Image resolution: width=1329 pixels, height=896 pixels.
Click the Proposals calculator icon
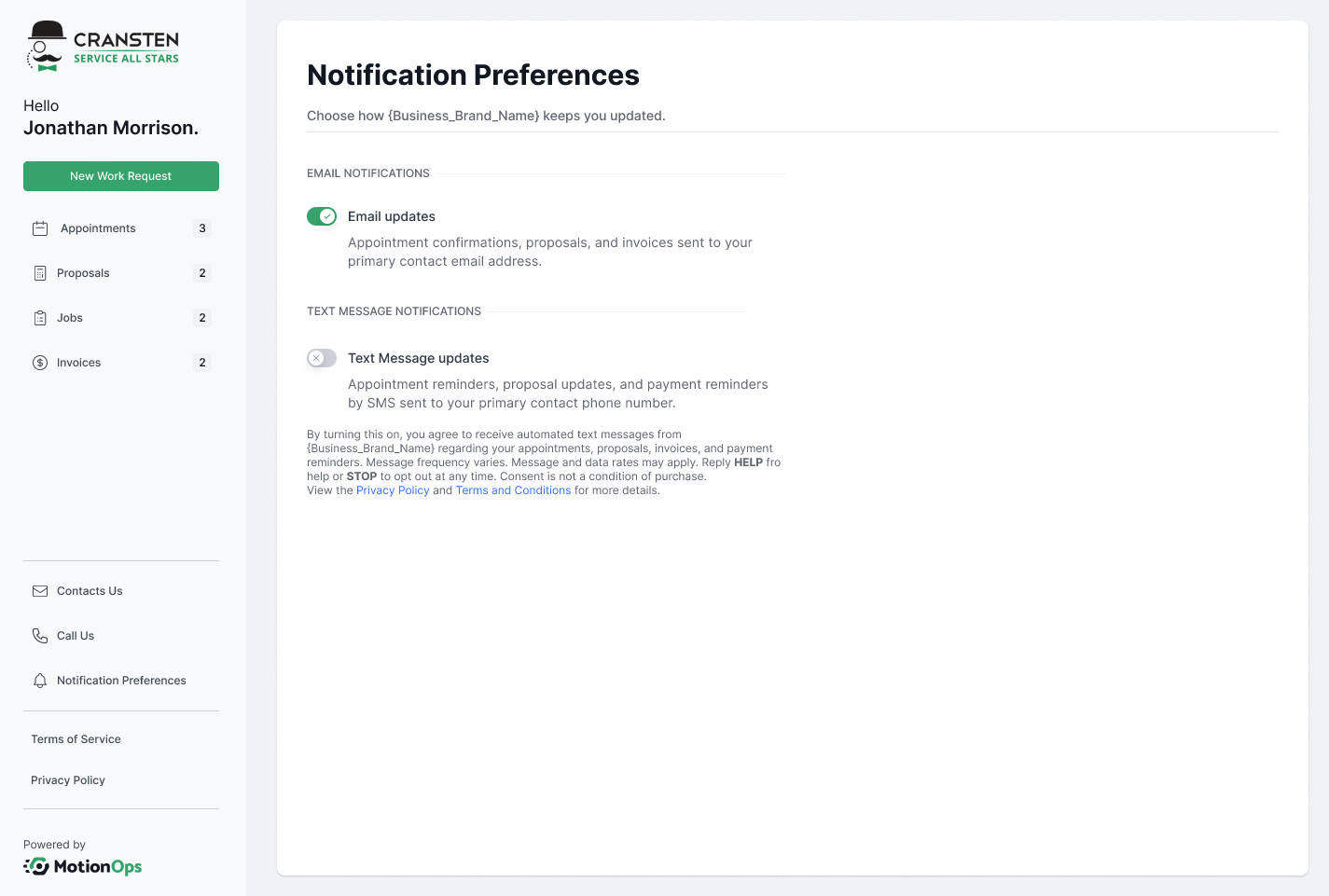click(x=40, y=273)
